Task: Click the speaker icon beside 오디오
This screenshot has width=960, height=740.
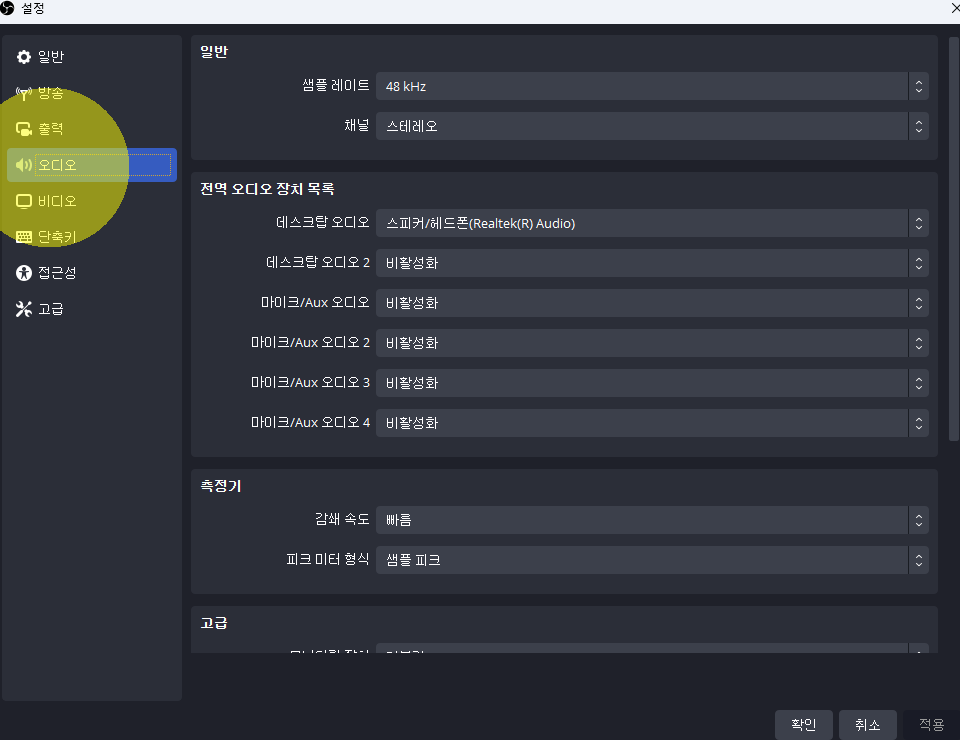Action: click(23, 165)
